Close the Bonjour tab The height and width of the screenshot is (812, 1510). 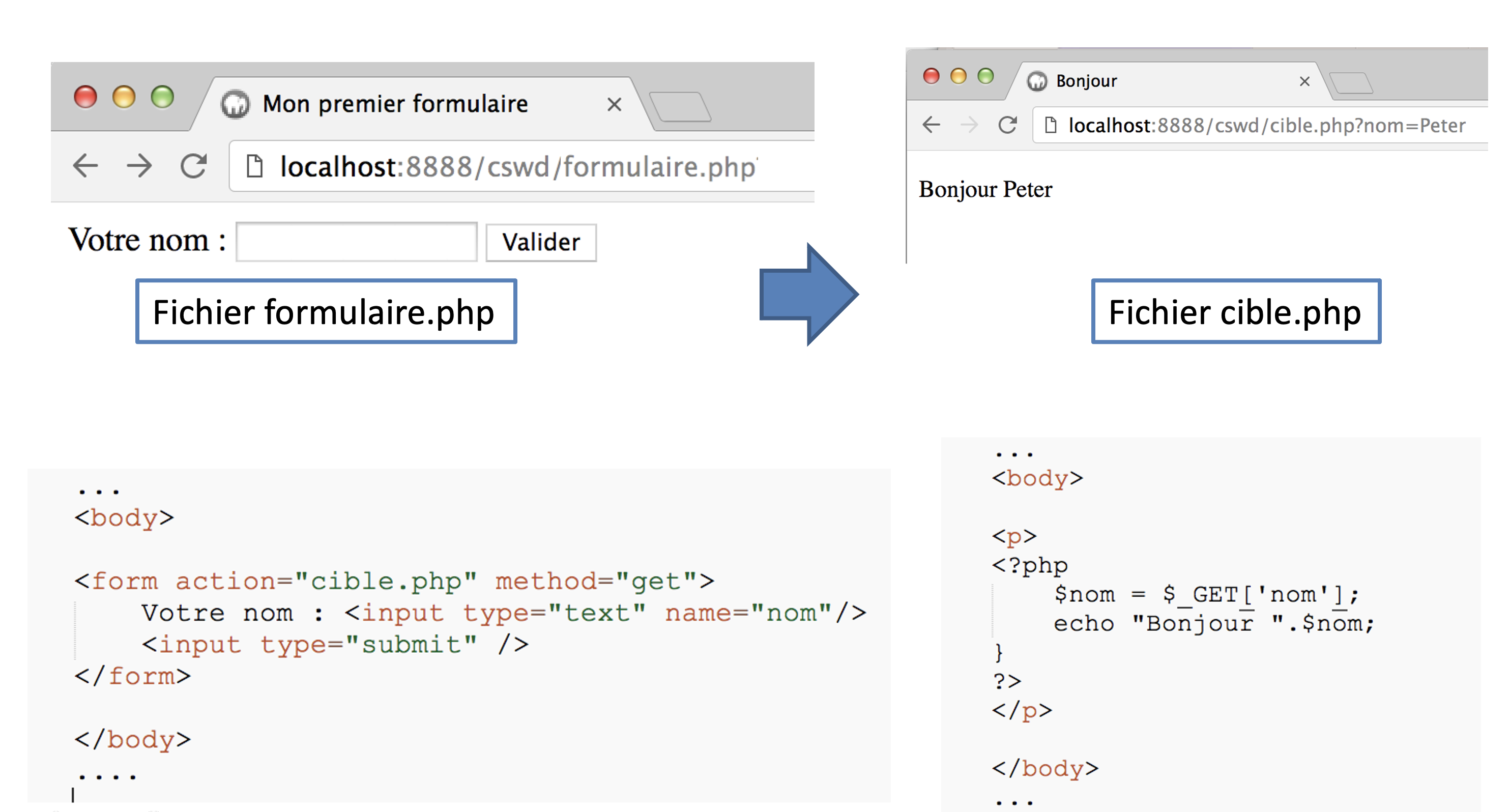point(1304,81)
